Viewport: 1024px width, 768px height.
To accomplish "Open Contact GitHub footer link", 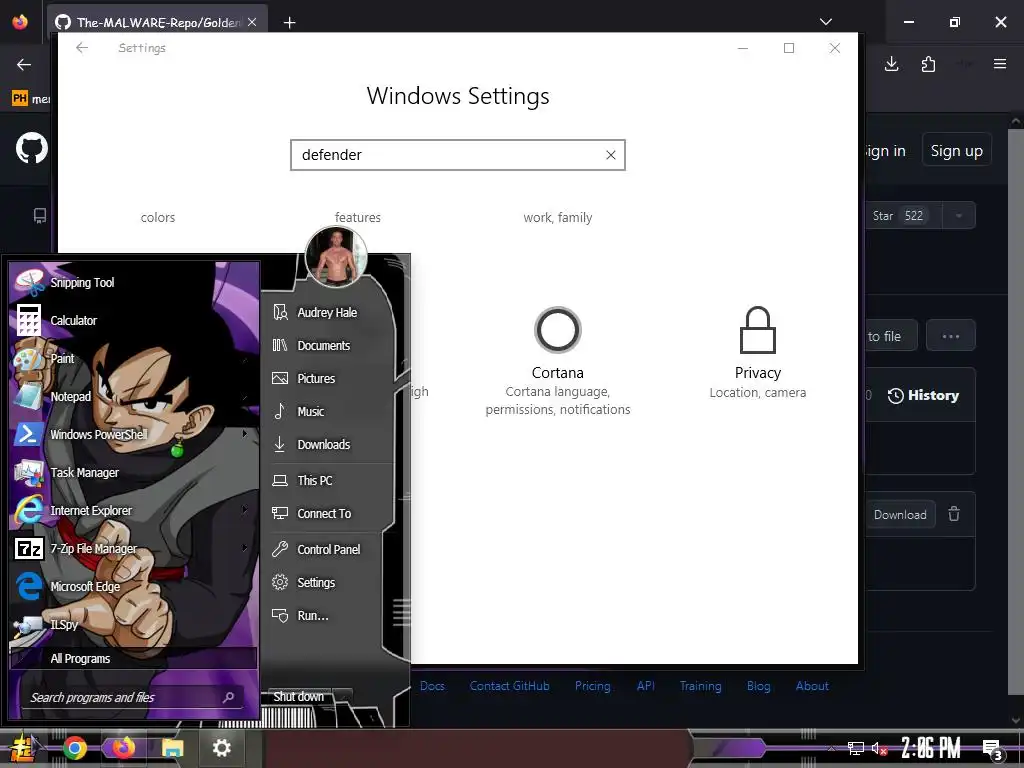I will (509, 686).
